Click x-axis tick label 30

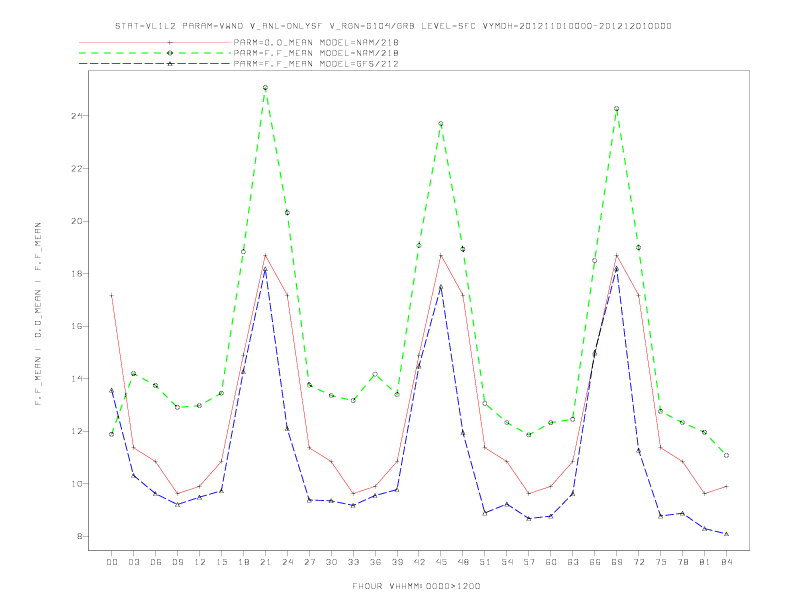point(331,562)
